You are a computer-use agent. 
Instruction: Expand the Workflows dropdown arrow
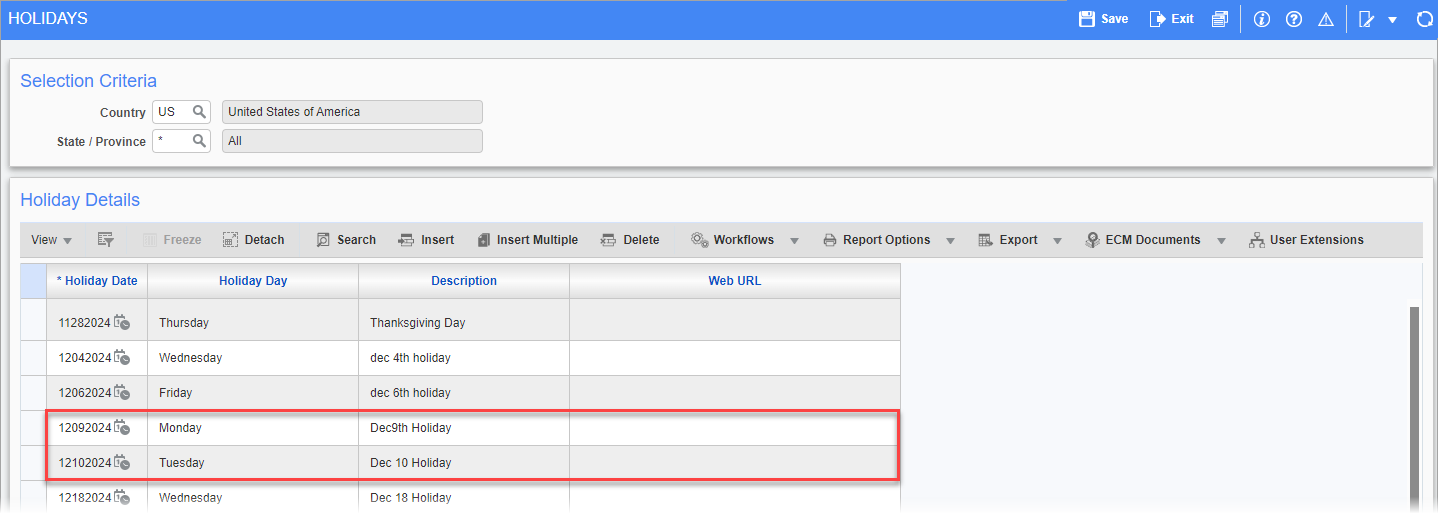pos(795,241)
